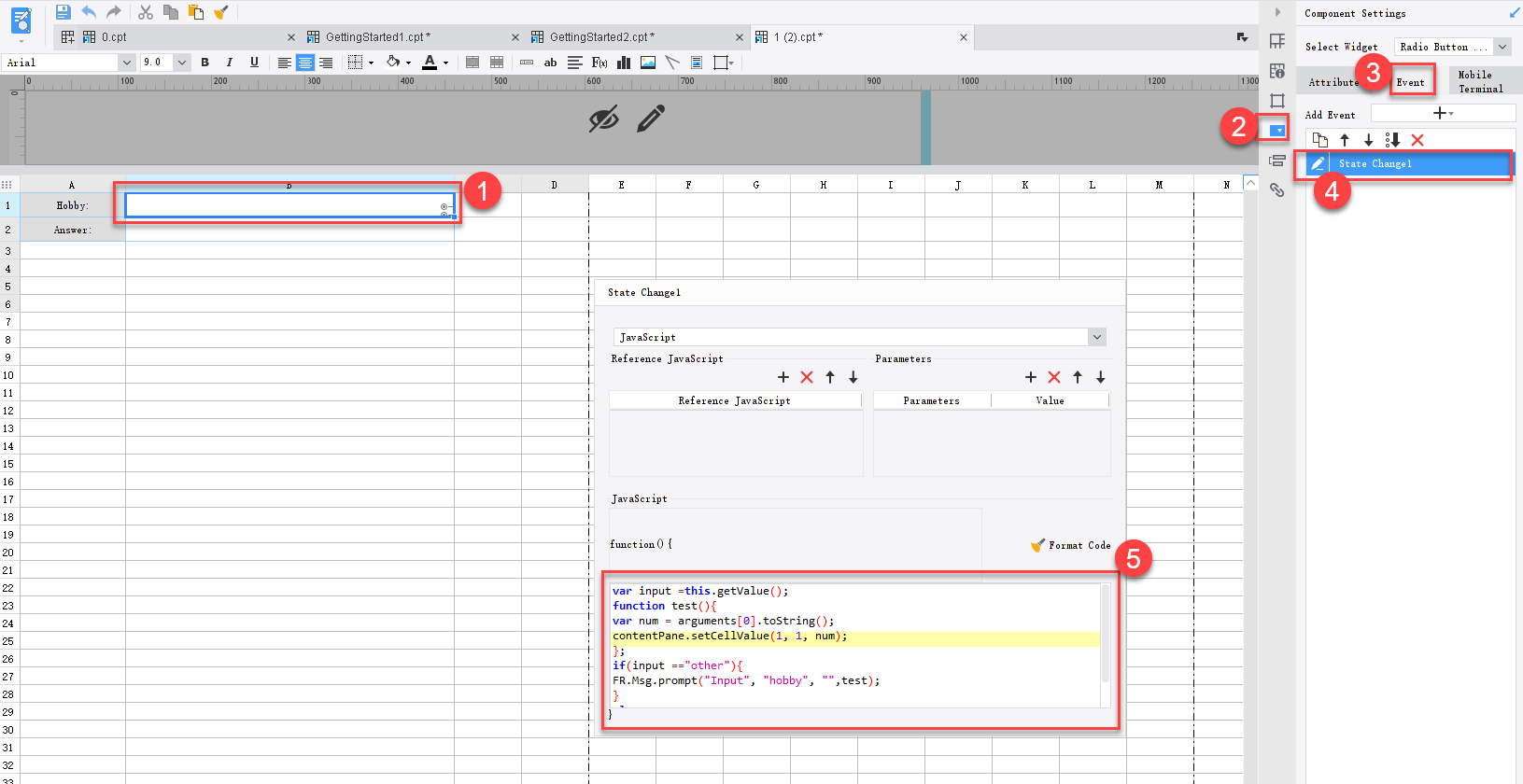The image size is (1523, 784).
Task: Open the font size dropdown
Action: pyautogui.click(x=182, y=63)
